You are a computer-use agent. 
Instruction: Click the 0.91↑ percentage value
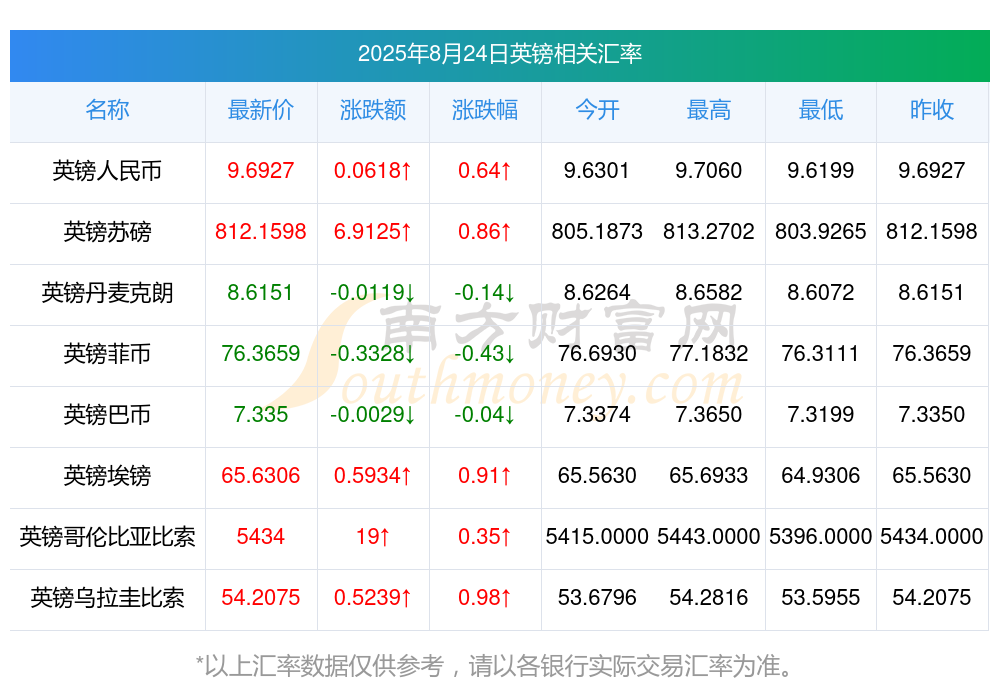click(485, 475)
